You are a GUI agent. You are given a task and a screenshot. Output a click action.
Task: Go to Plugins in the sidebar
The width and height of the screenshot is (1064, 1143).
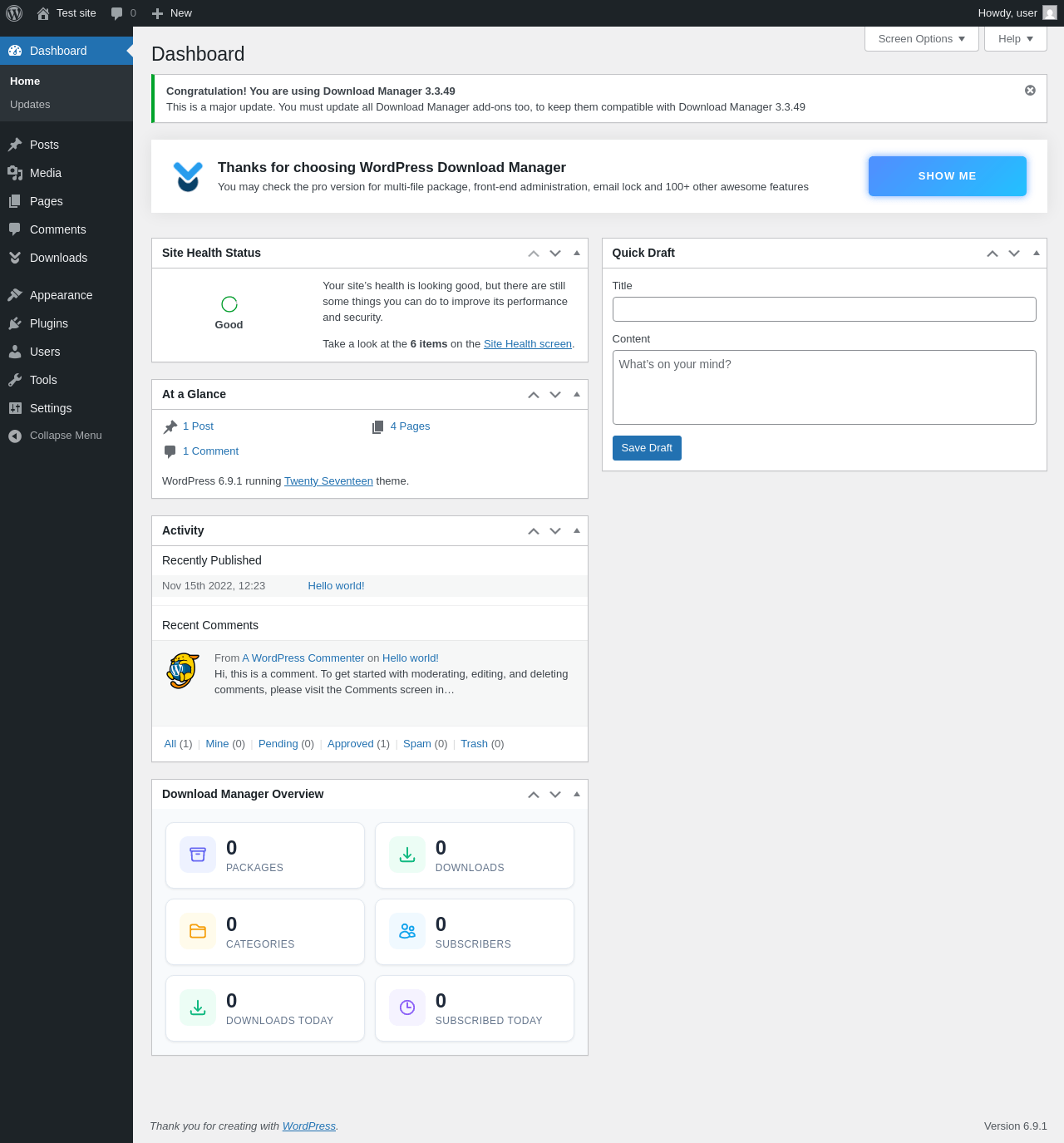pyautogui.click(x=66, y=323)
